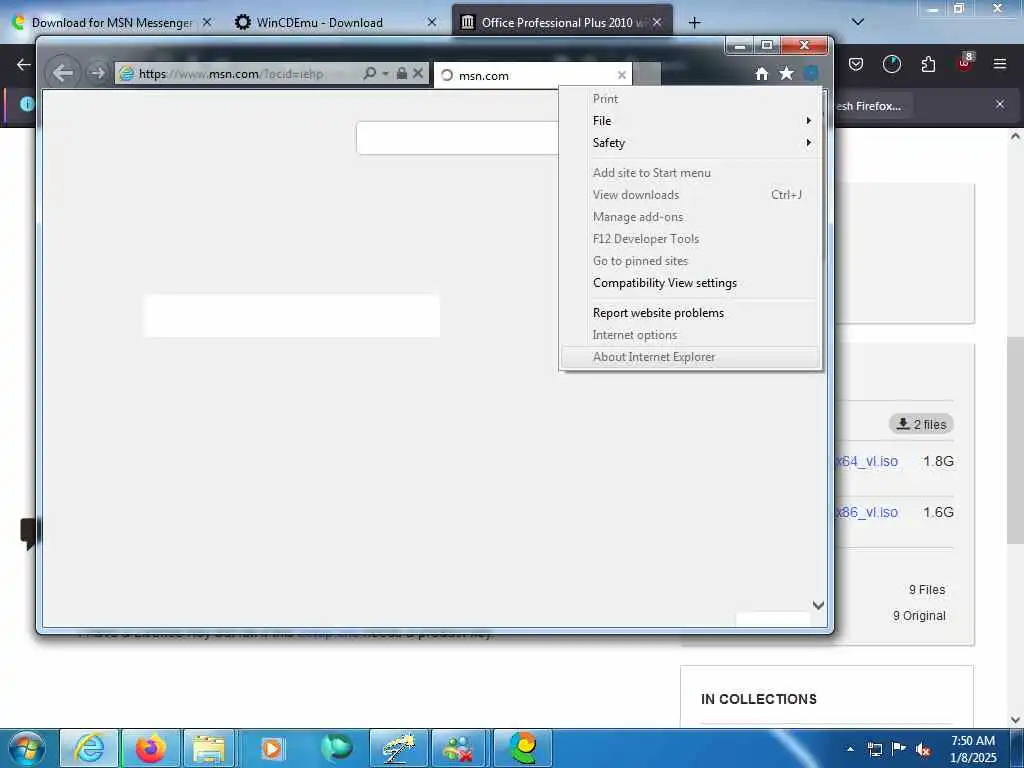
Task: Select Go to pinned sites
Action: coord(690,261)
